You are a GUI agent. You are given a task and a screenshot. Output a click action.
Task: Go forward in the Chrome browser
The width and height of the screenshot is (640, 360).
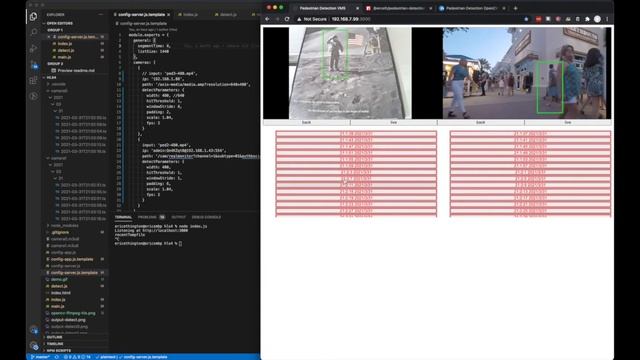click(277, 19)
